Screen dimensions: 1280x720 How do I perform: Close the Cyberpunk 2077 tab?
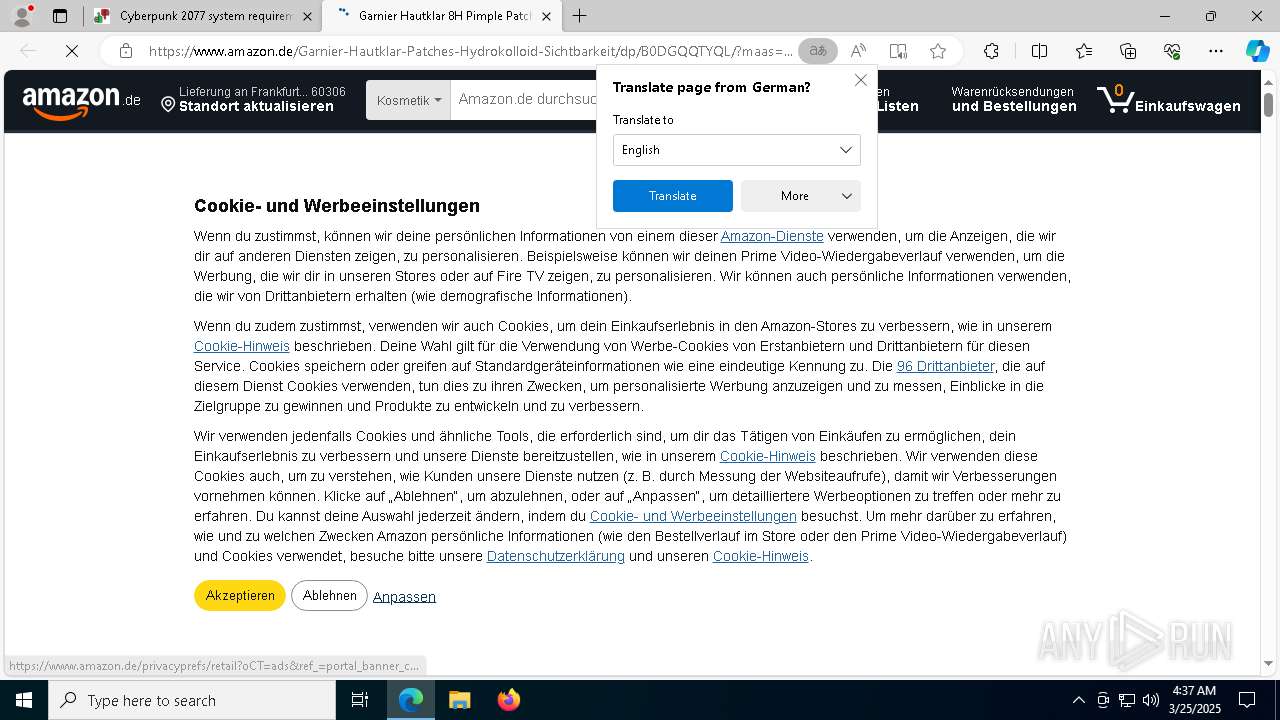click(307, 16)
